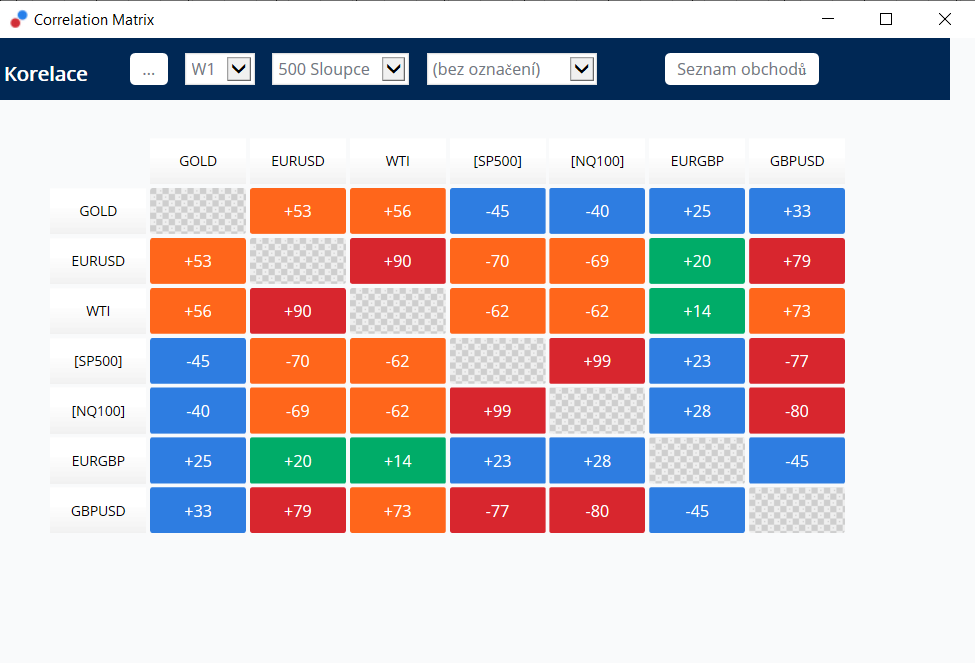Select the WTI column header
This screenshot has width=975, height=663.
pos(397,161)
